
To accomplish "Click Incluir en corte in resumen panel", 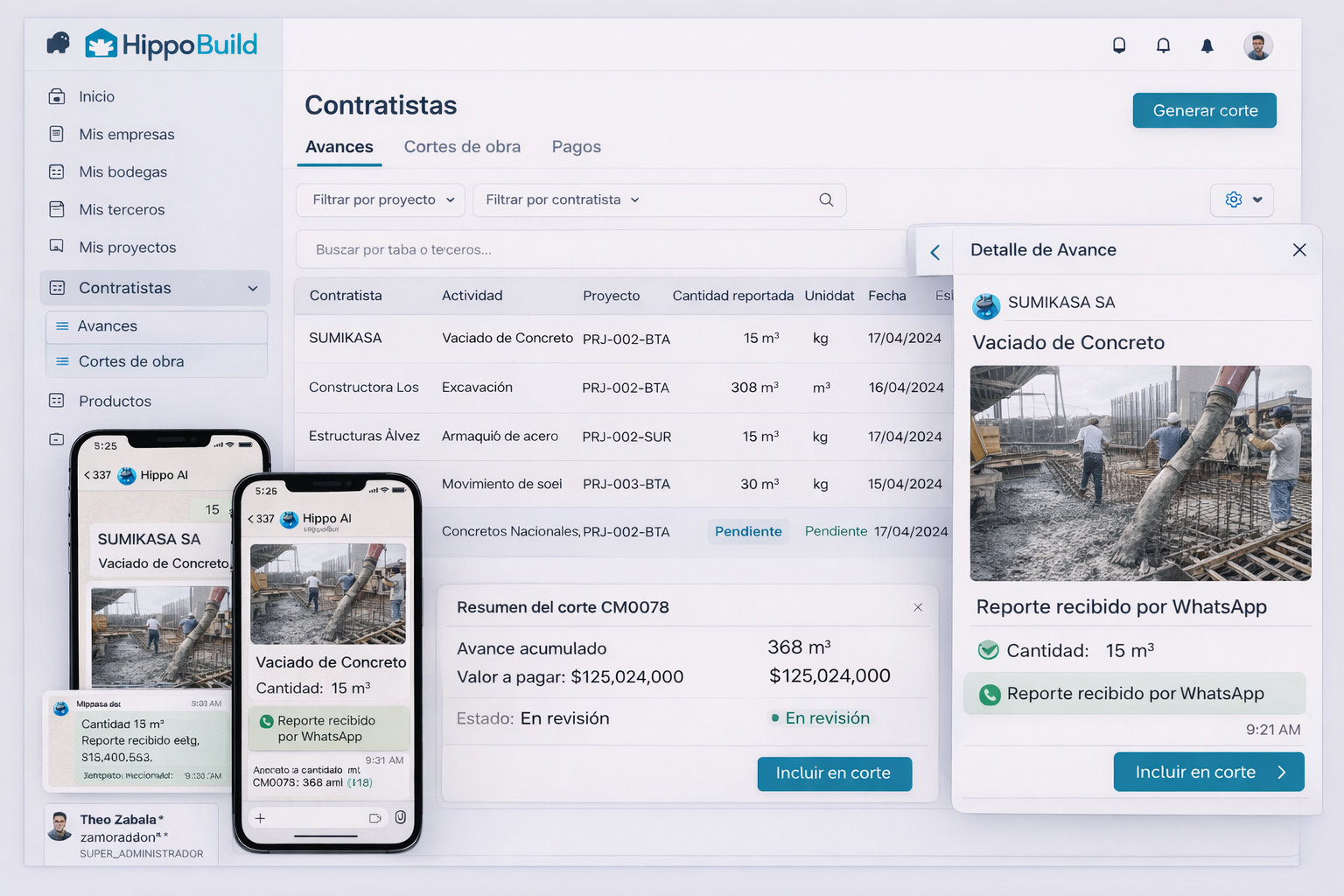I will [834, 773].
